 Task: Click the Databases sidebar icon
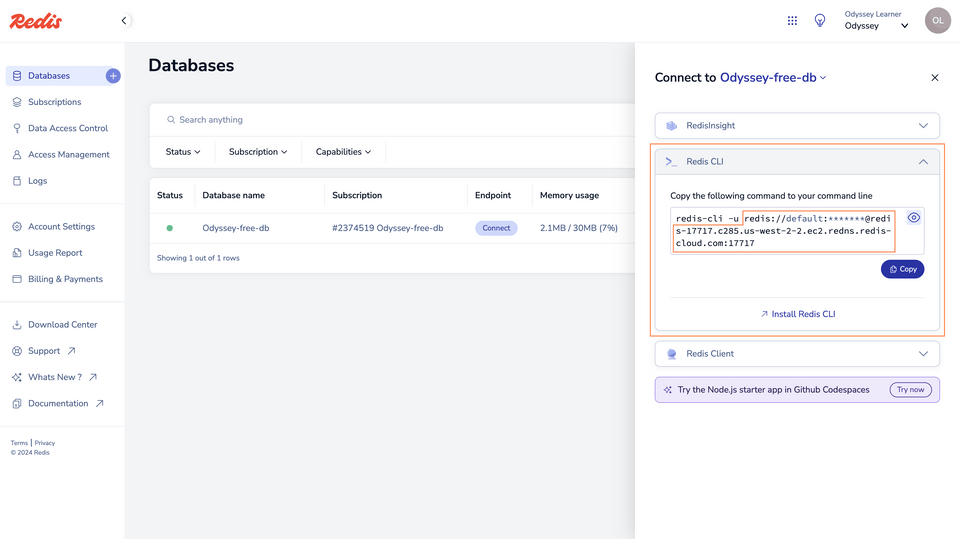tap(17, 76)
